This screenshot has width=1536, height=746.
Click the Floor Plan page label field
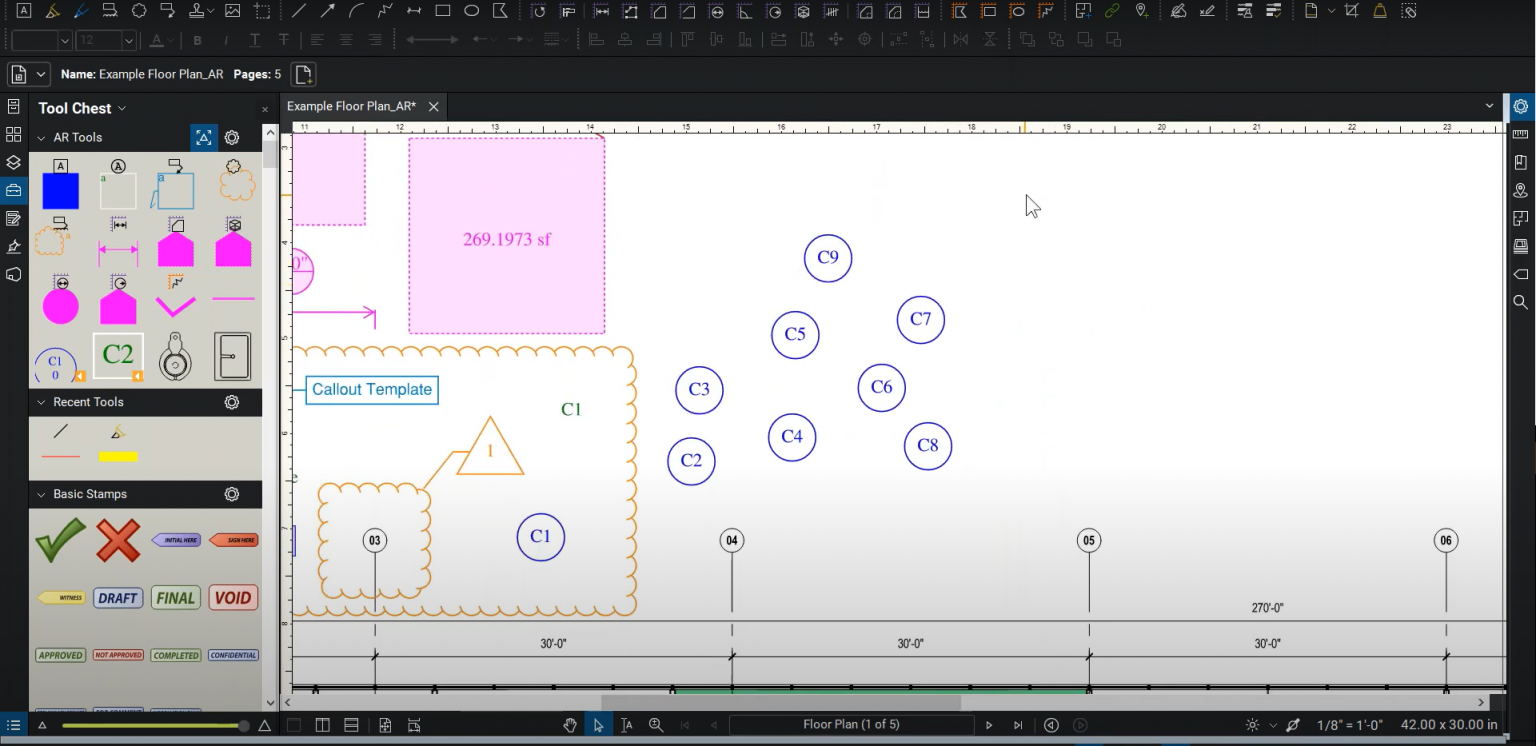click(x=852, y=724)
